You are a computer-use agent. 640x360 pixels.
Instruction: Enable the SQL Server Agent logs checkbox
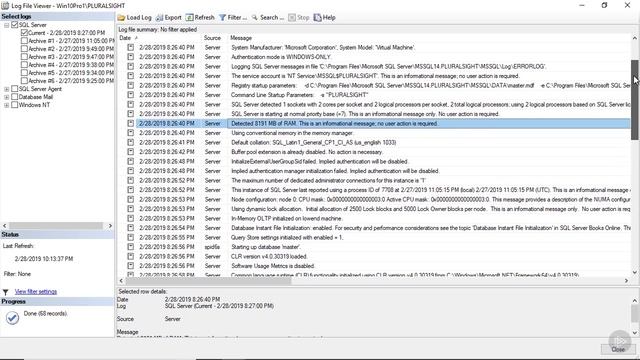[x=15, y=89]
